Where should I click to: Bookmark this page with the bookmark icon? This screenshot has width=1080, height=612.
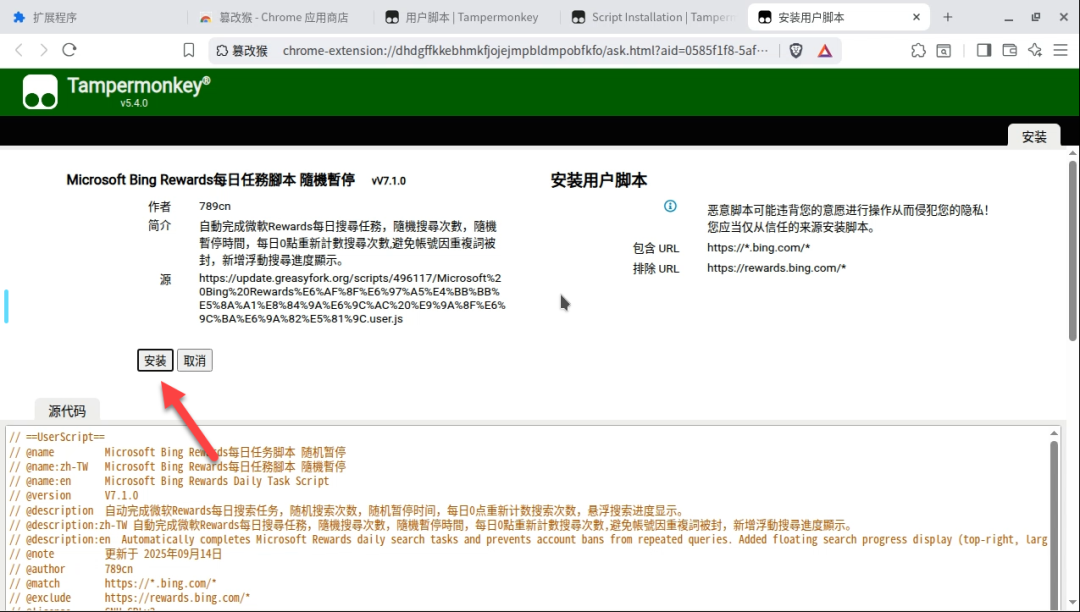(x=189, y=50)
